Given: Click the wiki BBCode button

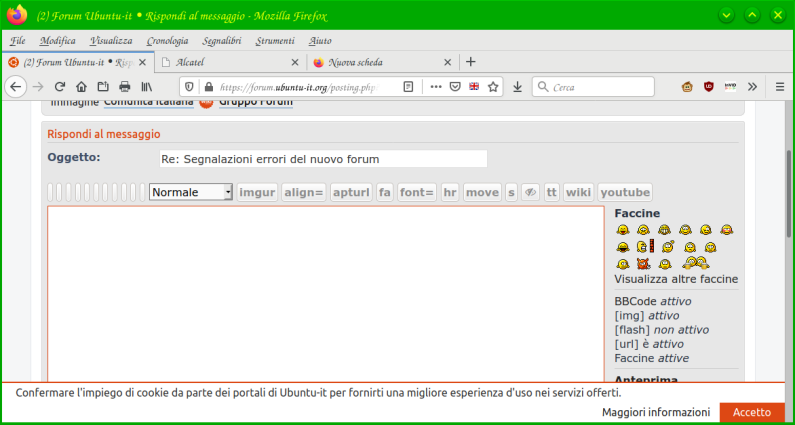Looking at the screenshot, I should pyautogui.click(x=579, y=192).
